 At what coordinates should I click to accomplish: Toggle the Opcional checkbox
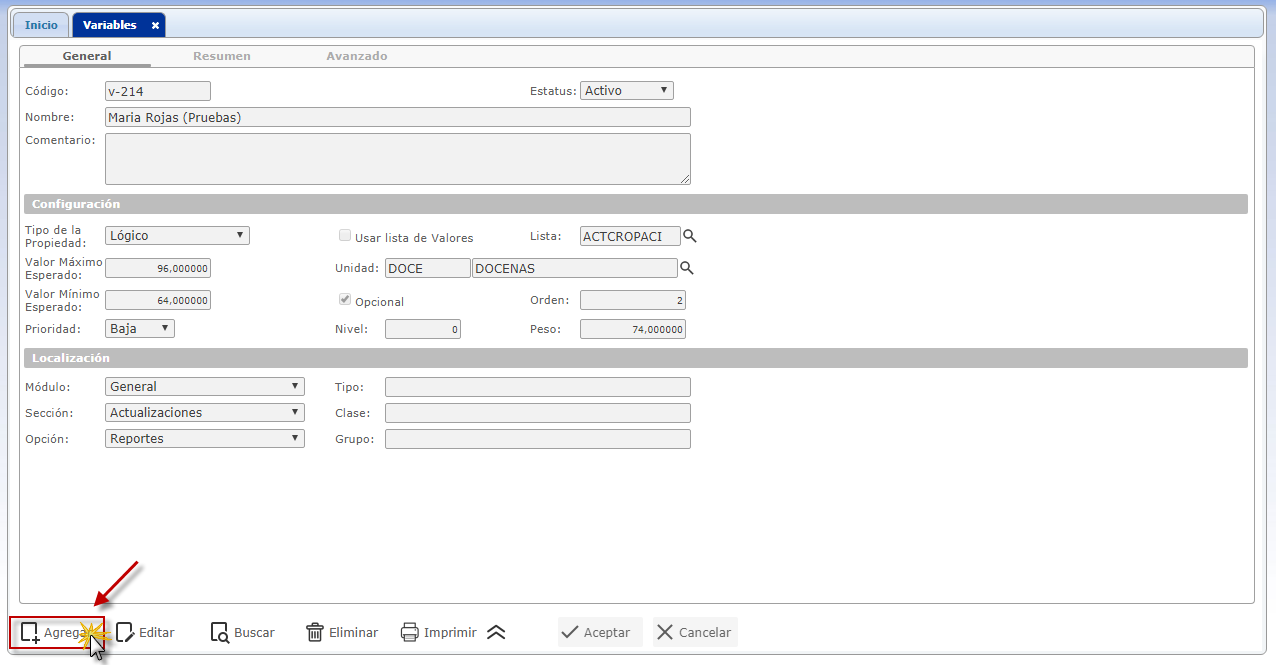click(x=345, y=300)
